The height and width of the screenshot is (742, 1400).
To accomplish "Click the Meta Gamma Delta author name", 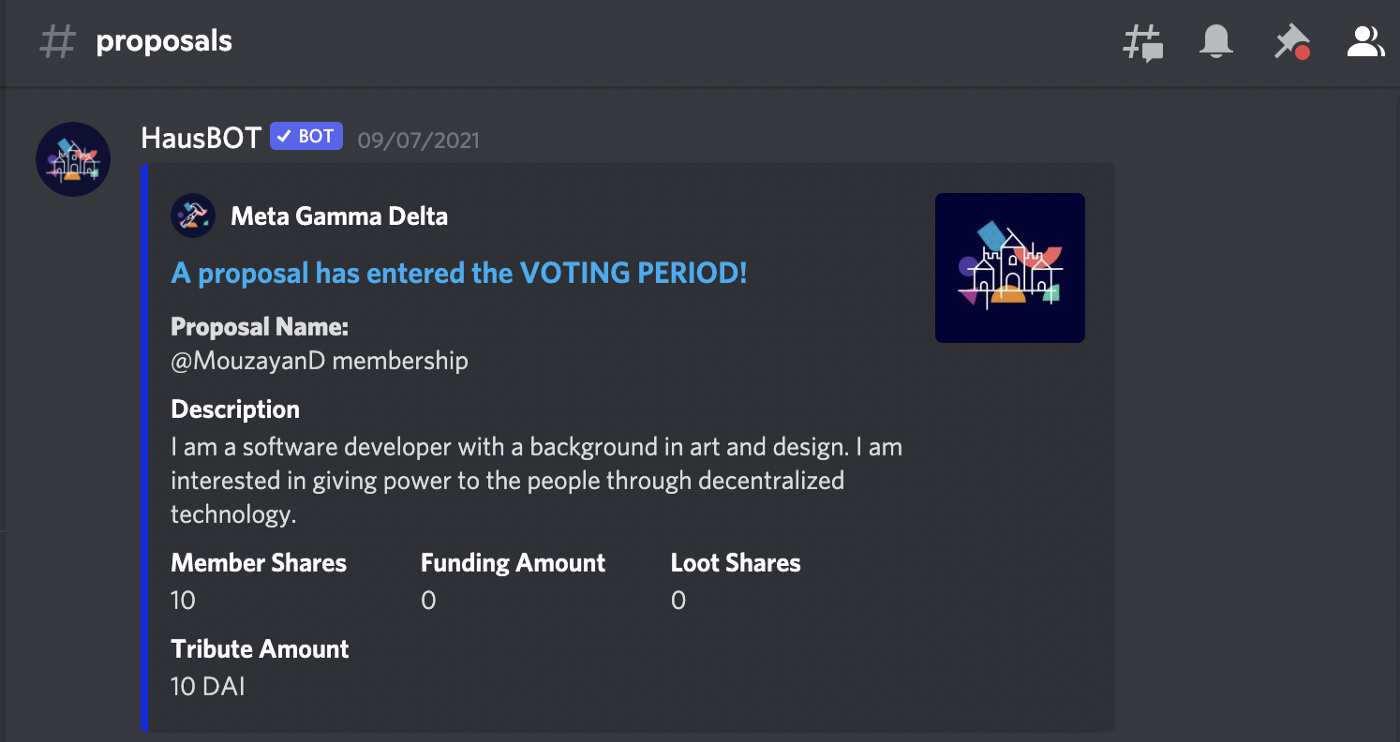I will point(339,216).
